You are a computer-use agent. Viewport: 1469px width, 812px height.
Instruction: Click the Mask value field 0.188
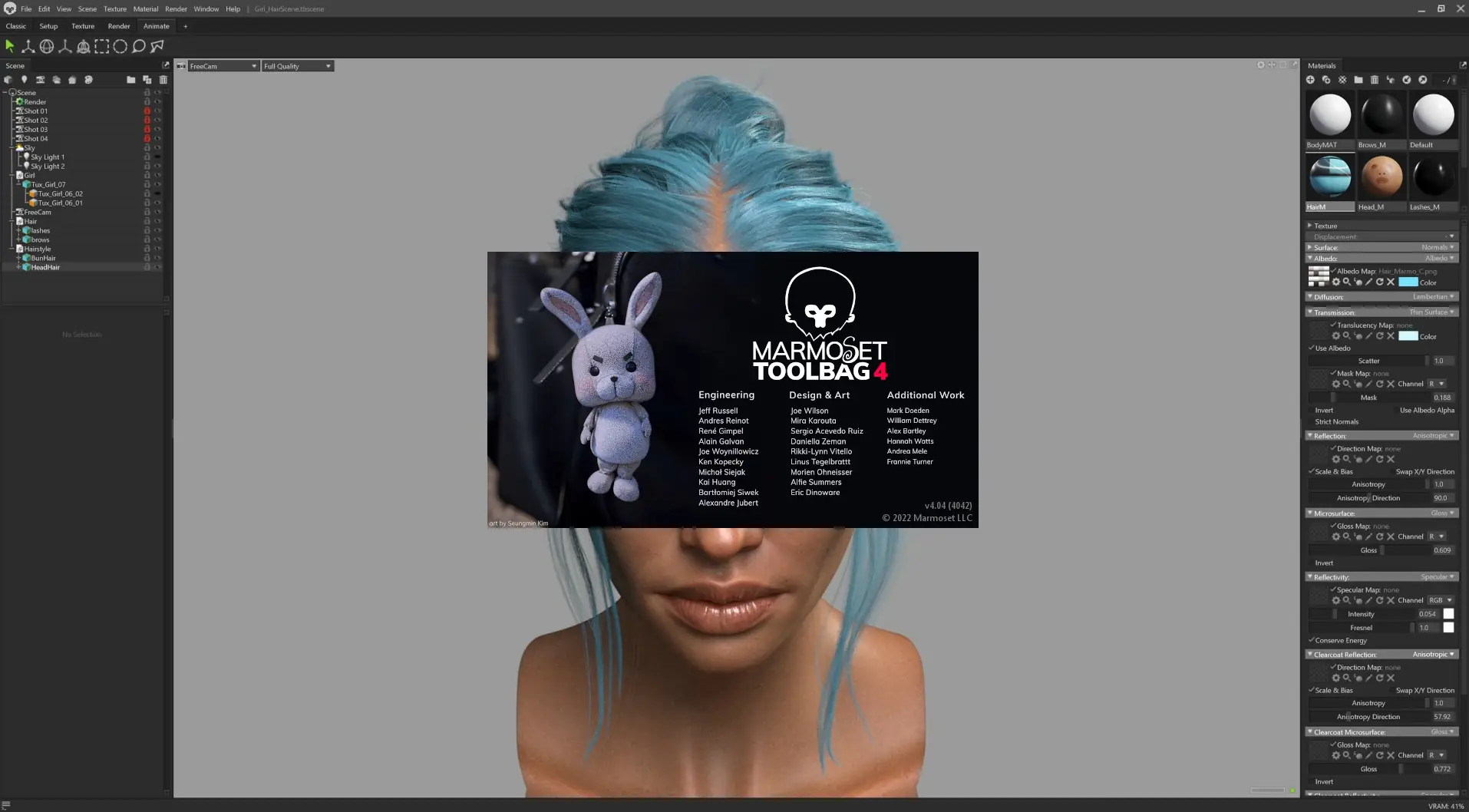(1442, 397)
